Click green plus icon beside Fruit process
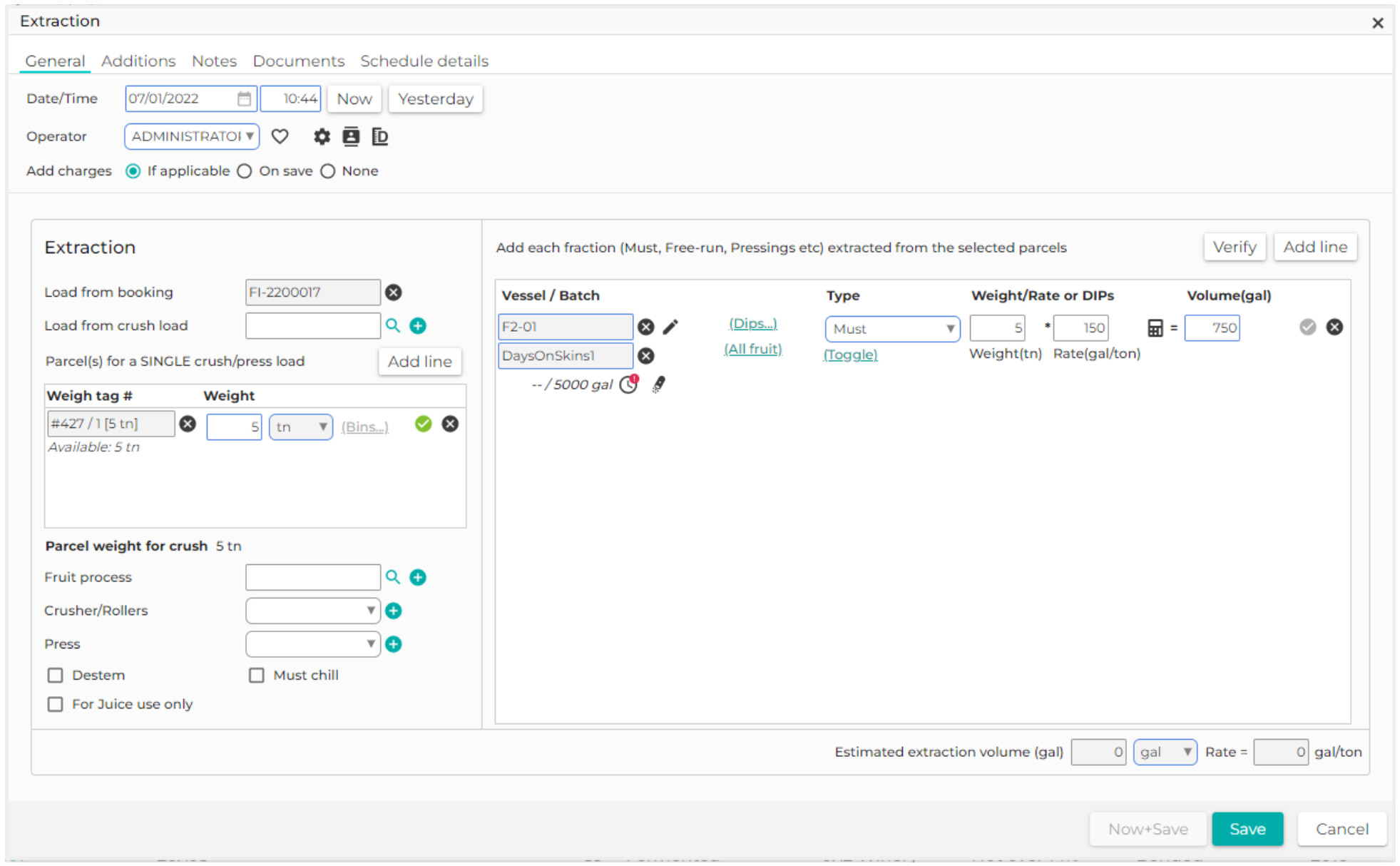The width and height of the screenshot is (1400, 866). (x=418, y=577)
